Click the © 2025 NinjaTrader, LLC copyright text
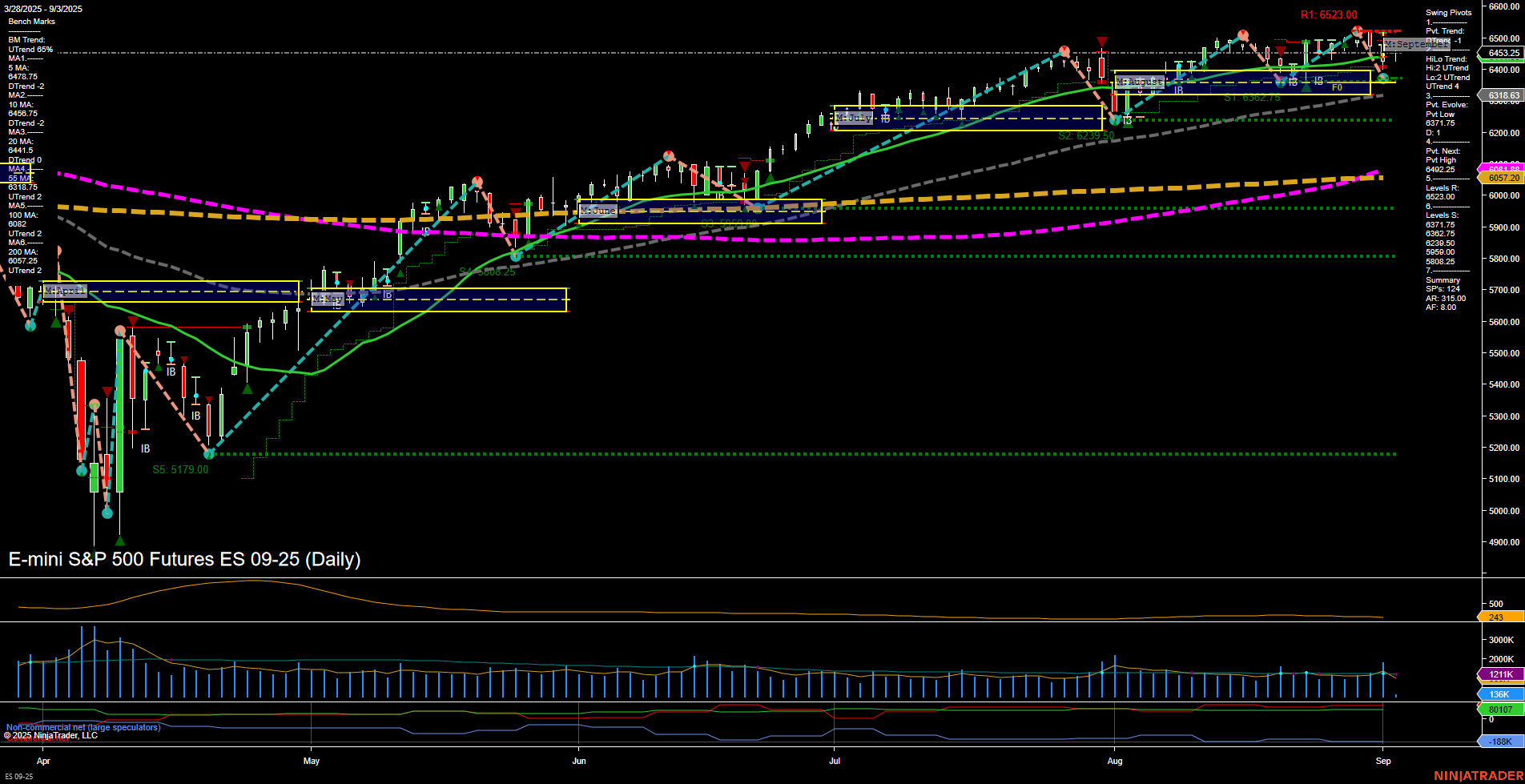This screenshot has width=1525, height=784. click(x=50, y=734)
